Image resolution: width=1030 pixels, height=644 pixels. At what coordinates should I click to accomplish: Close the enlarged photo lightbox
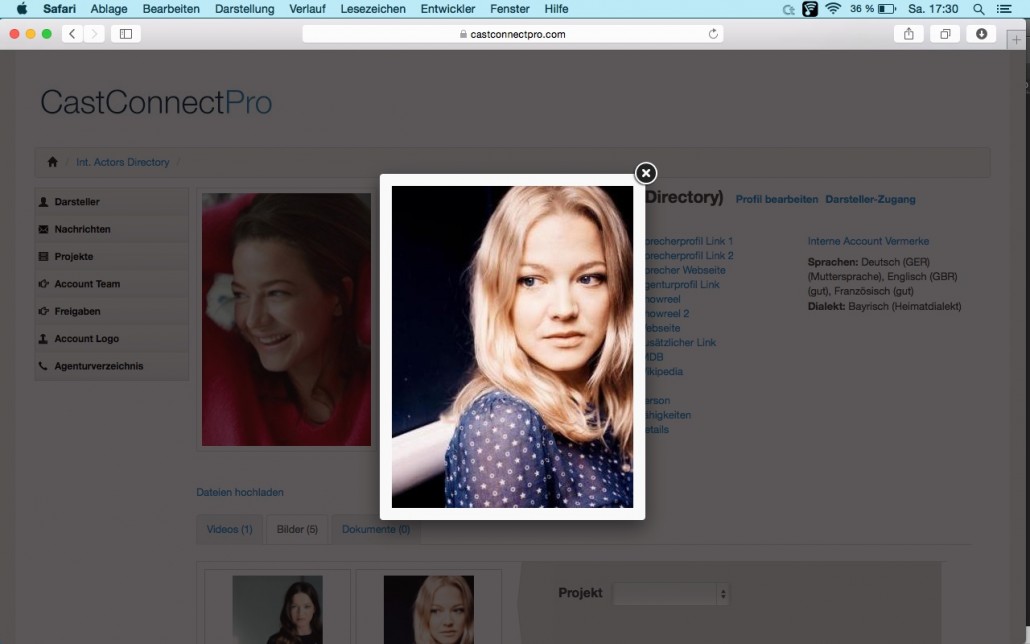tap(646, 173)
